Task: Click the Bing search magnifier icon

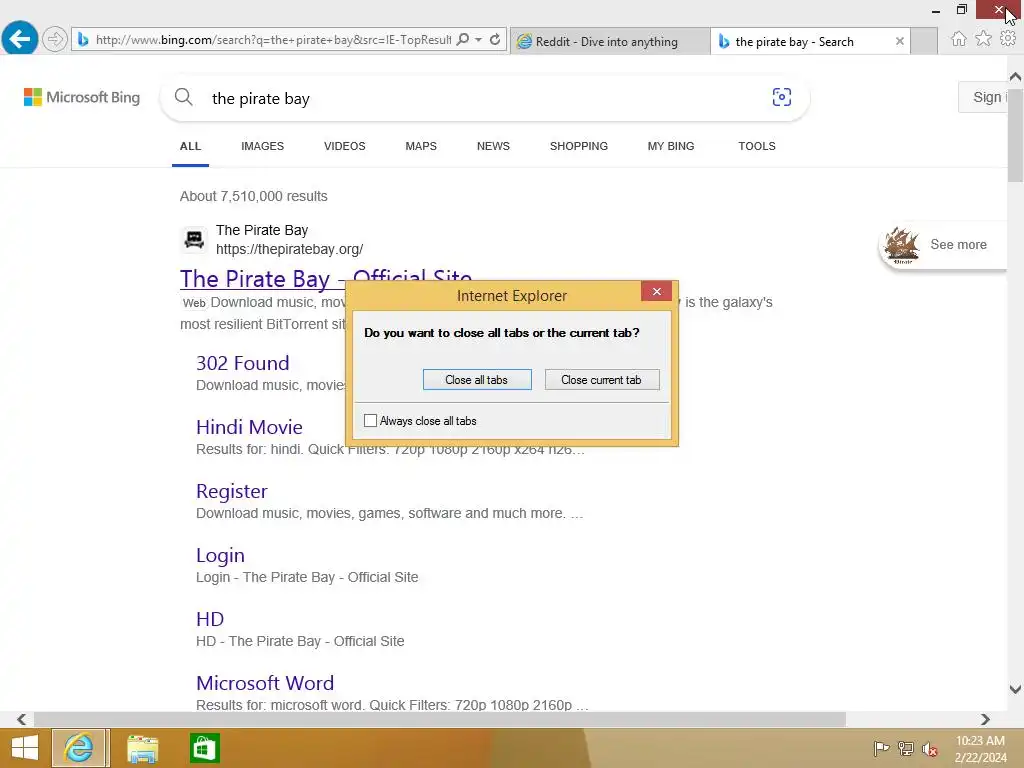Action: (x=184, y=97)
